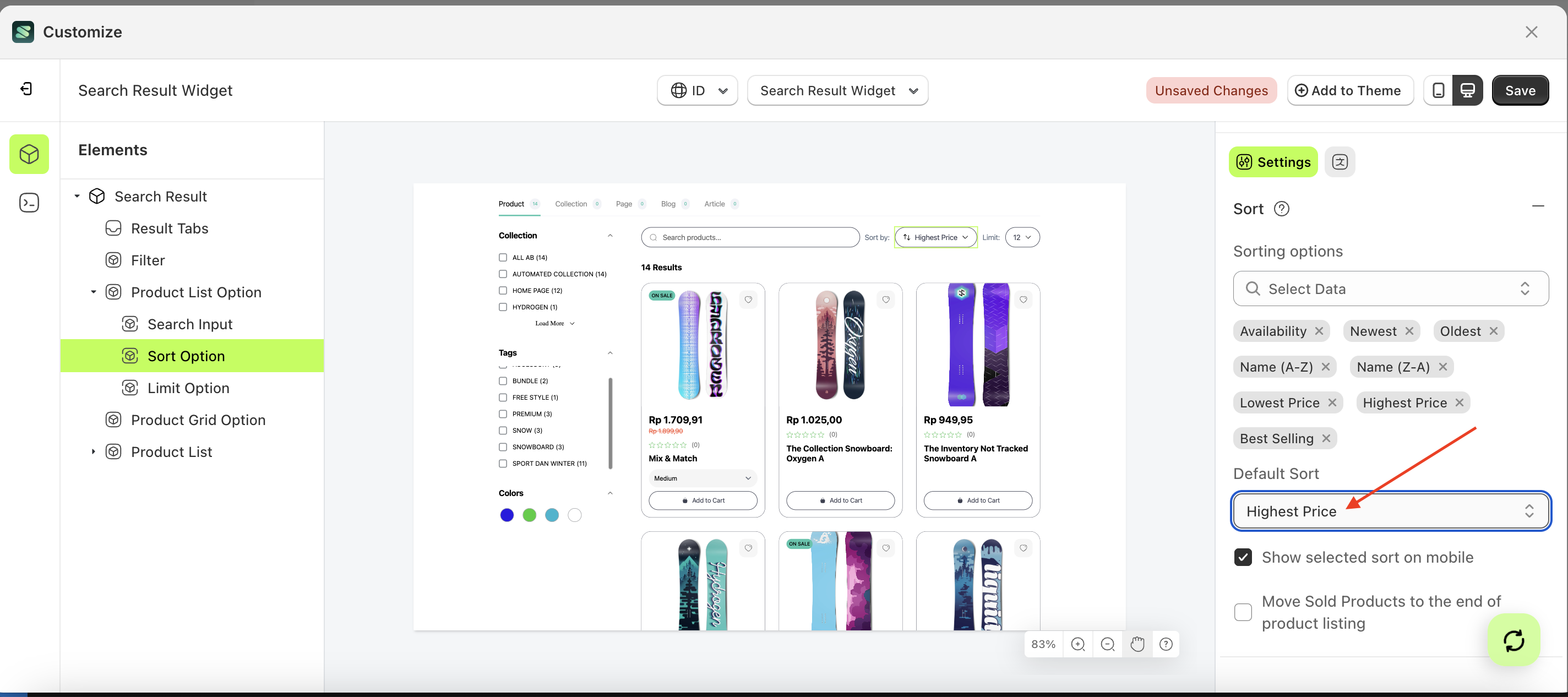Check the HOME PAGE collection filter
The image size is (1568, 697).
pyautogui.click(x=503, y=290)
